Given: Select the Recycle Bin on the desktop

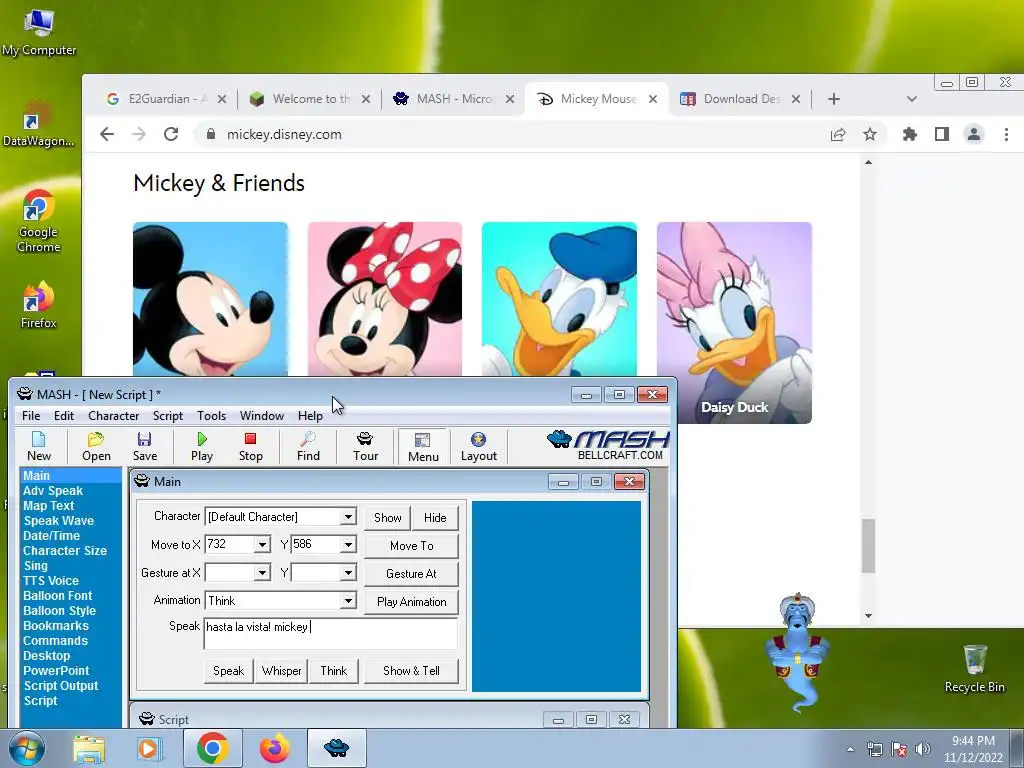Looking at the screenshot, I should click(x=974, y=668).
